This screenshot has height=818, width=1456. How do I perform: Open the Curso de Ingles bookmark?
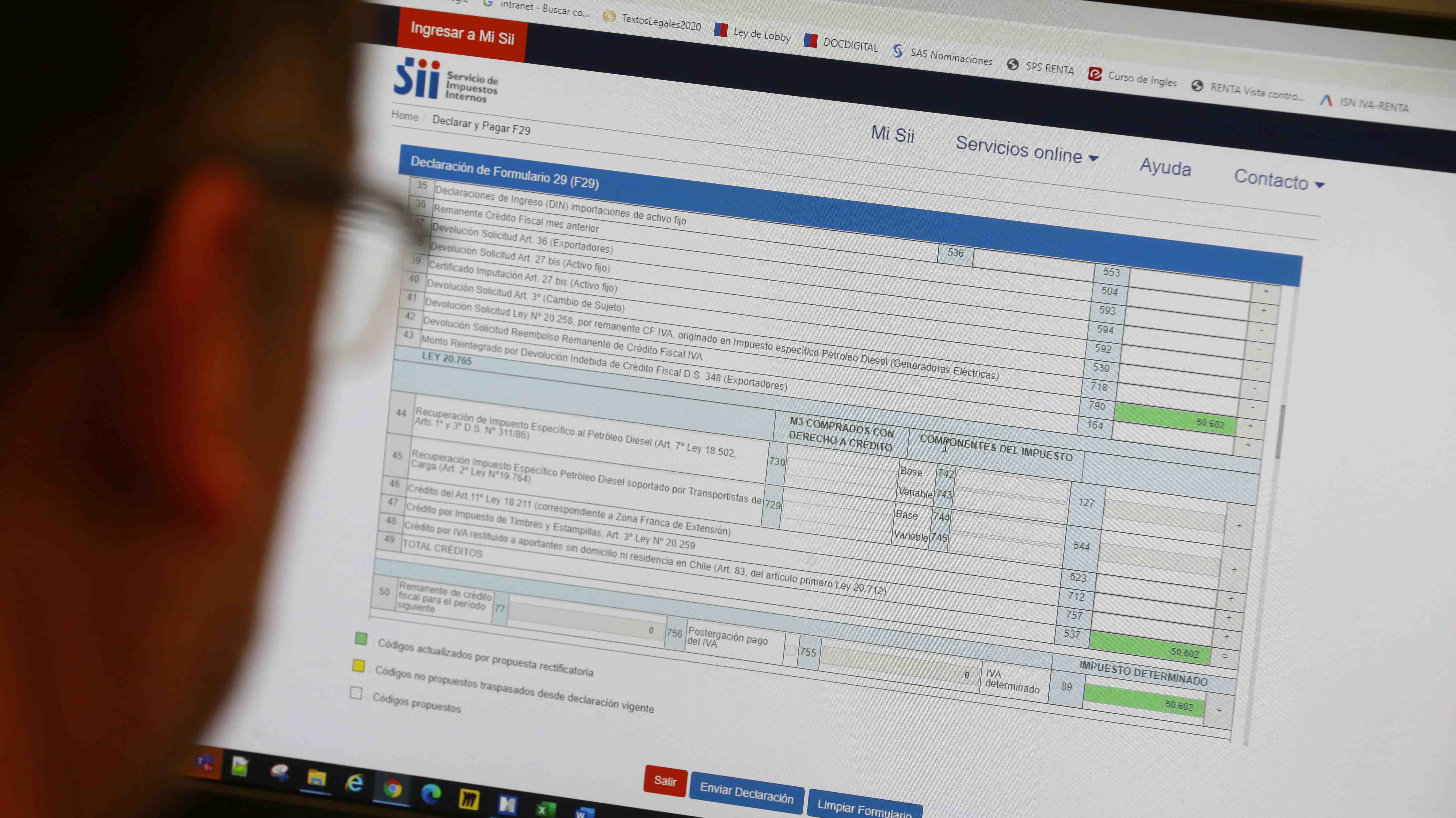[x=1133, y=78]
